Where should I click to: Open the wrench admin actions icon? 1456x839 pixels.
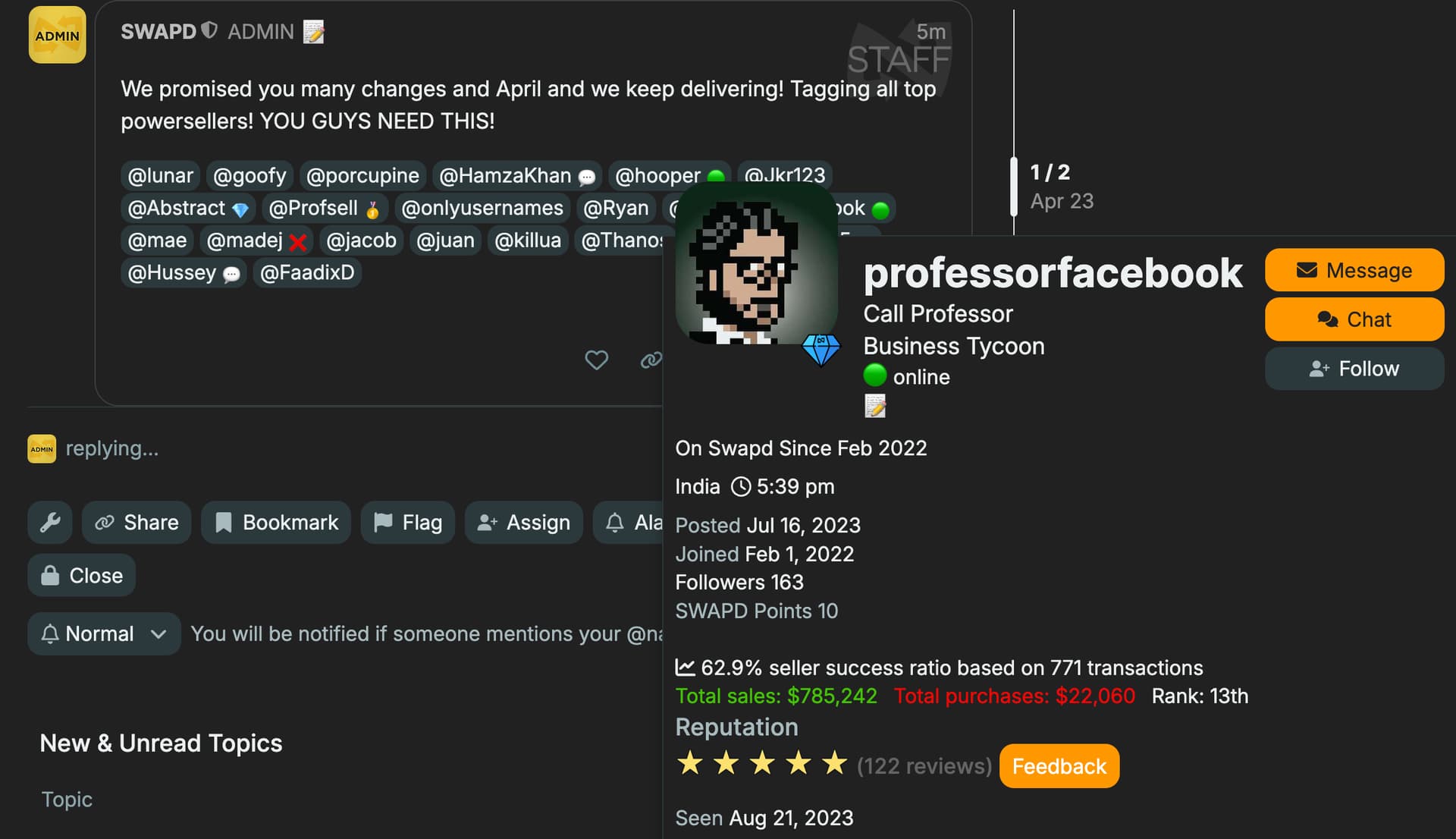[x=50, y=522]
